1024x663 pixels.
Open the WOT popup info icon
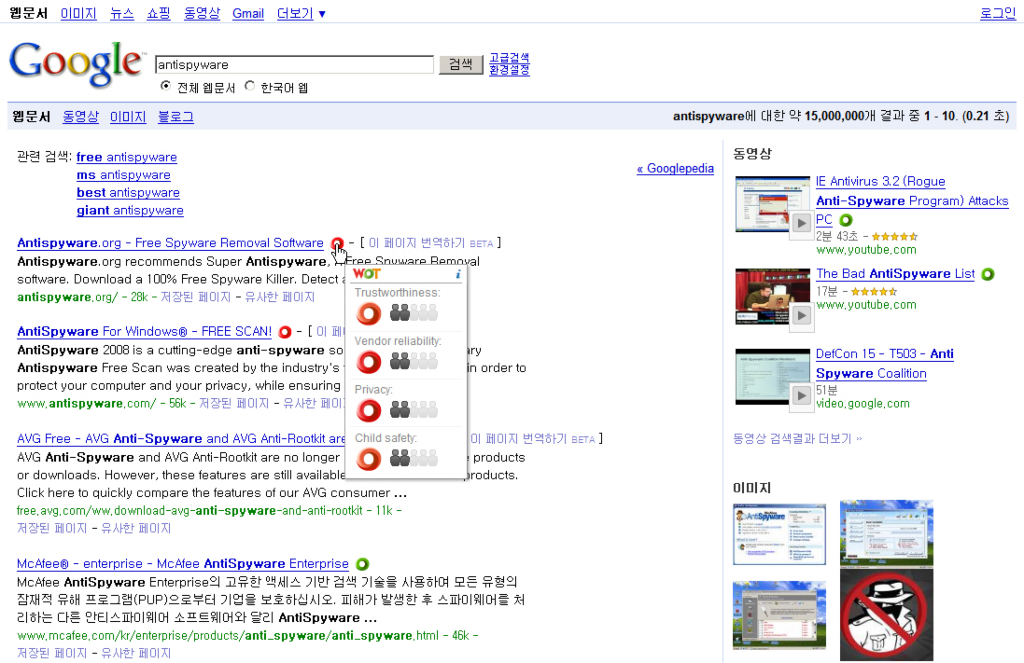[x=458, y=274]
